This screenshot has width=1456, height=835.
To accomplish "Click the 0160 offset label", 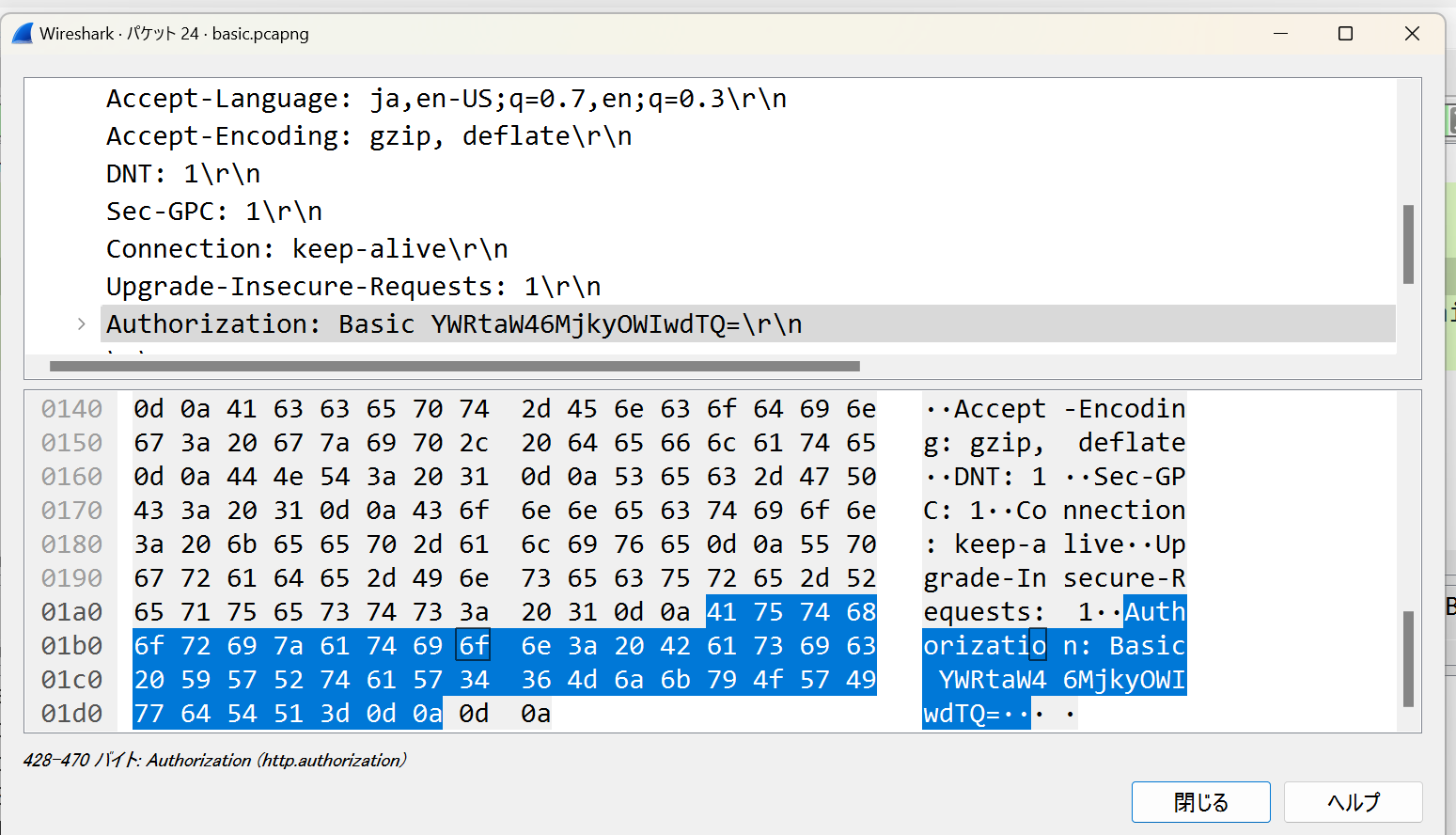I will 71,477.
